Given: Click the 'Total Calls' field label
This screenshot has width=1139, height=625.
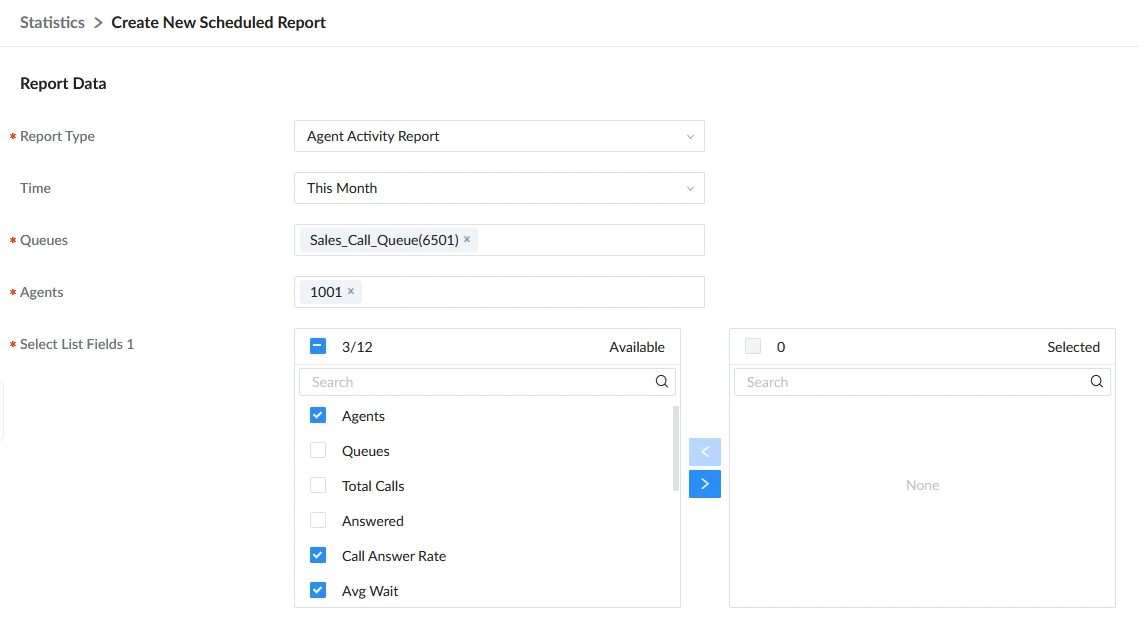Looking at the screenshot, I should pyautogui.click(x=373, y=486).
